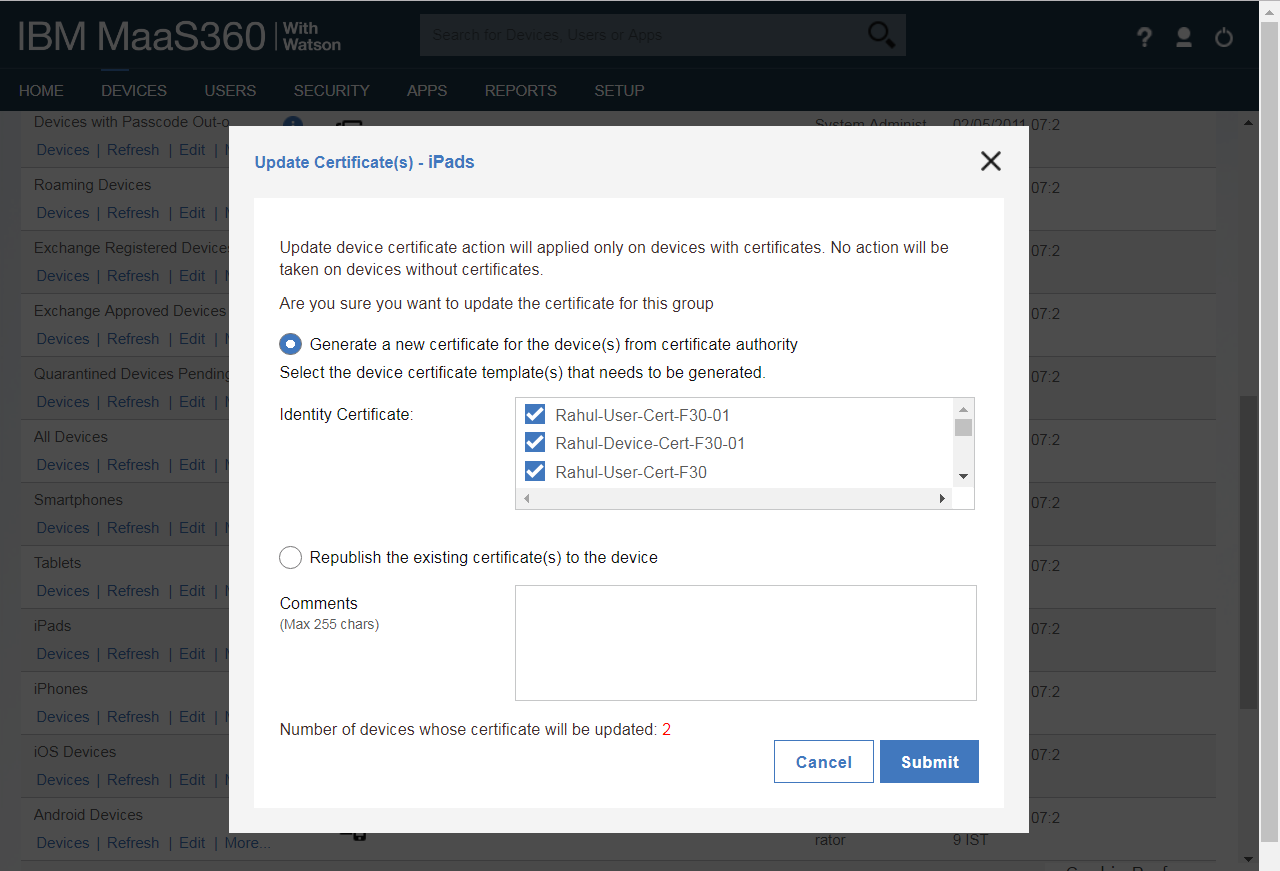
Task: Open the help icon in the header
Action: coord(1143,36)
